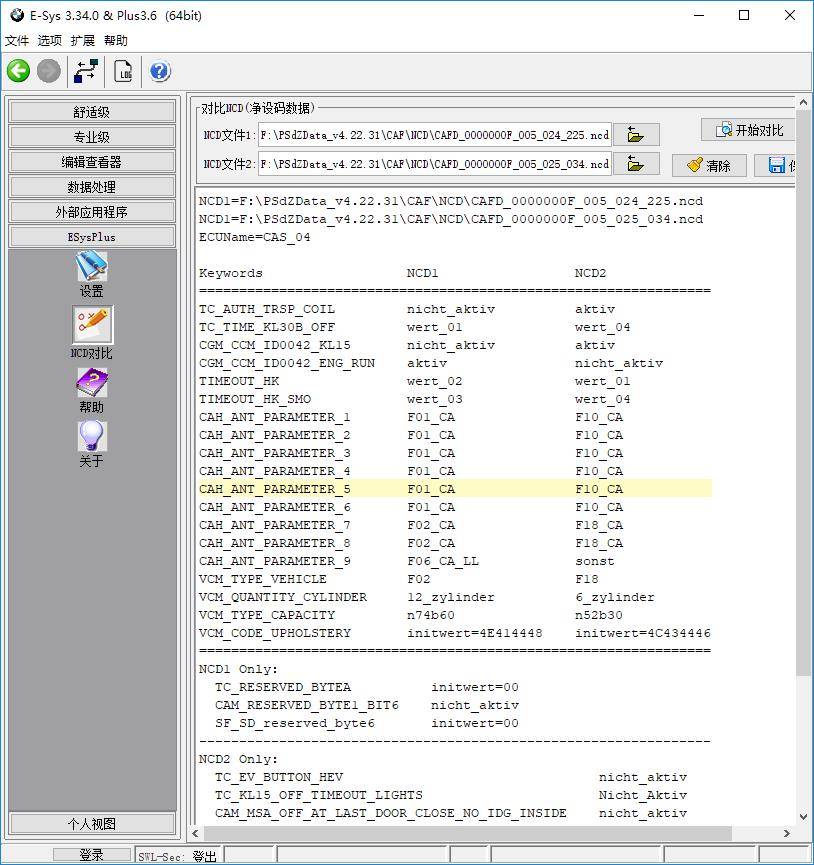Click the down arrow of the vertical scrollbar

tap(804, 816)
